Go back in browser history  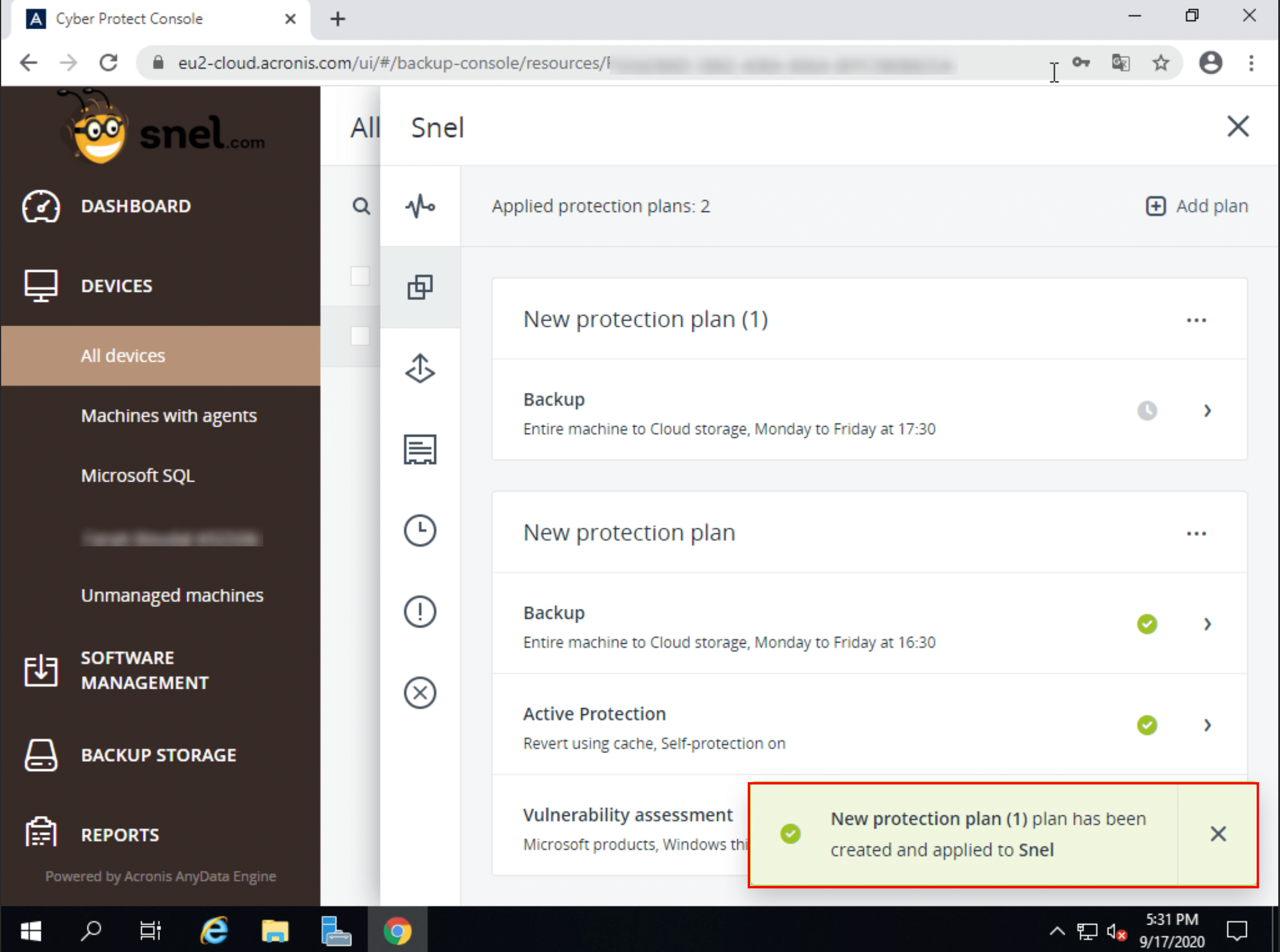pos(28,62)
